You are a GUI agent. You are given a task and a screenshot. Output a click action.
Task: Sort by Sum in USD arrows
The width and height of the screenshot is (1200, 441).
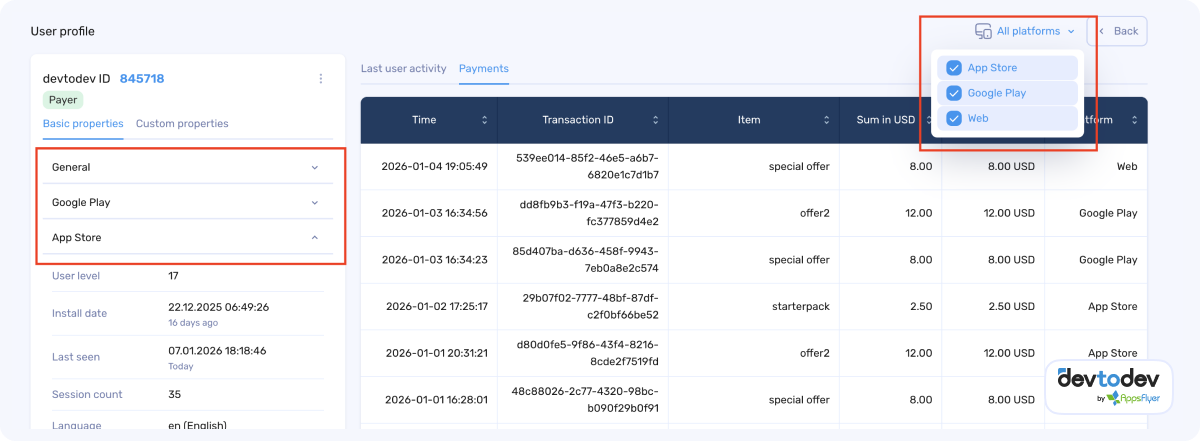click(927, 120)
